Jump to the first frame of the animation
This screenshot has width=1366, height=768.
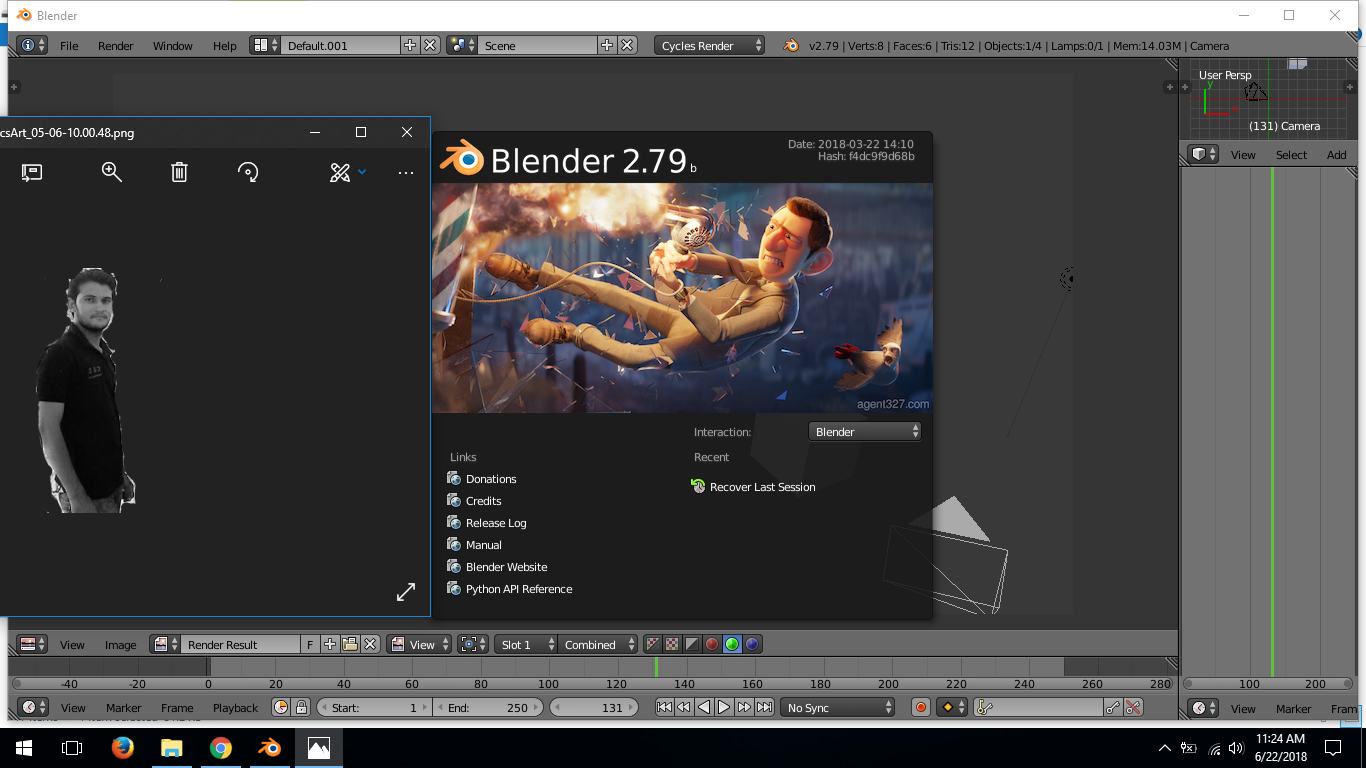(x=663, y=707)
